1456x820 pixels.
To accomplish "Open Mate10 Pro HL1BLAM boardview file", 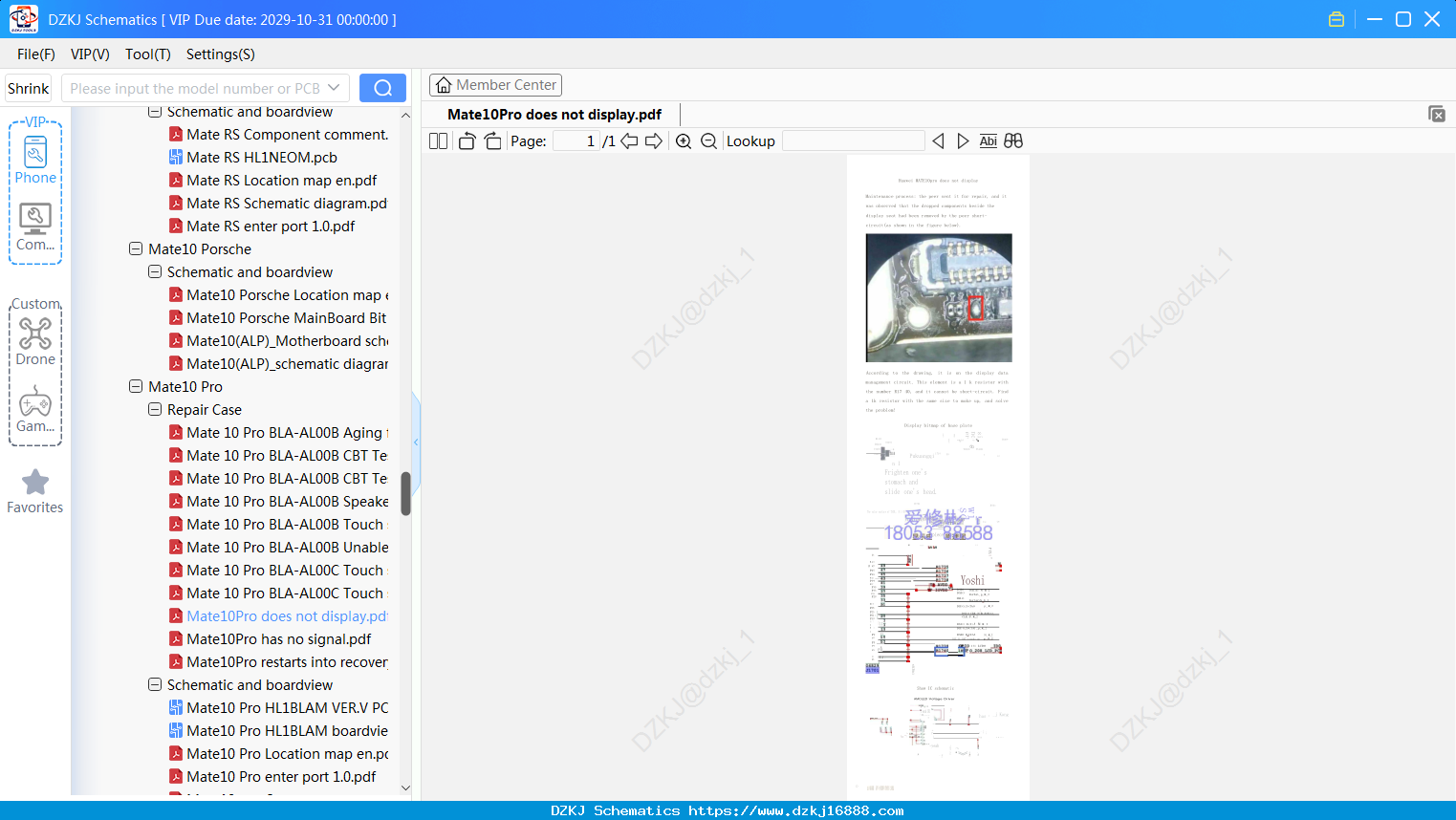I will pos(279,731).
